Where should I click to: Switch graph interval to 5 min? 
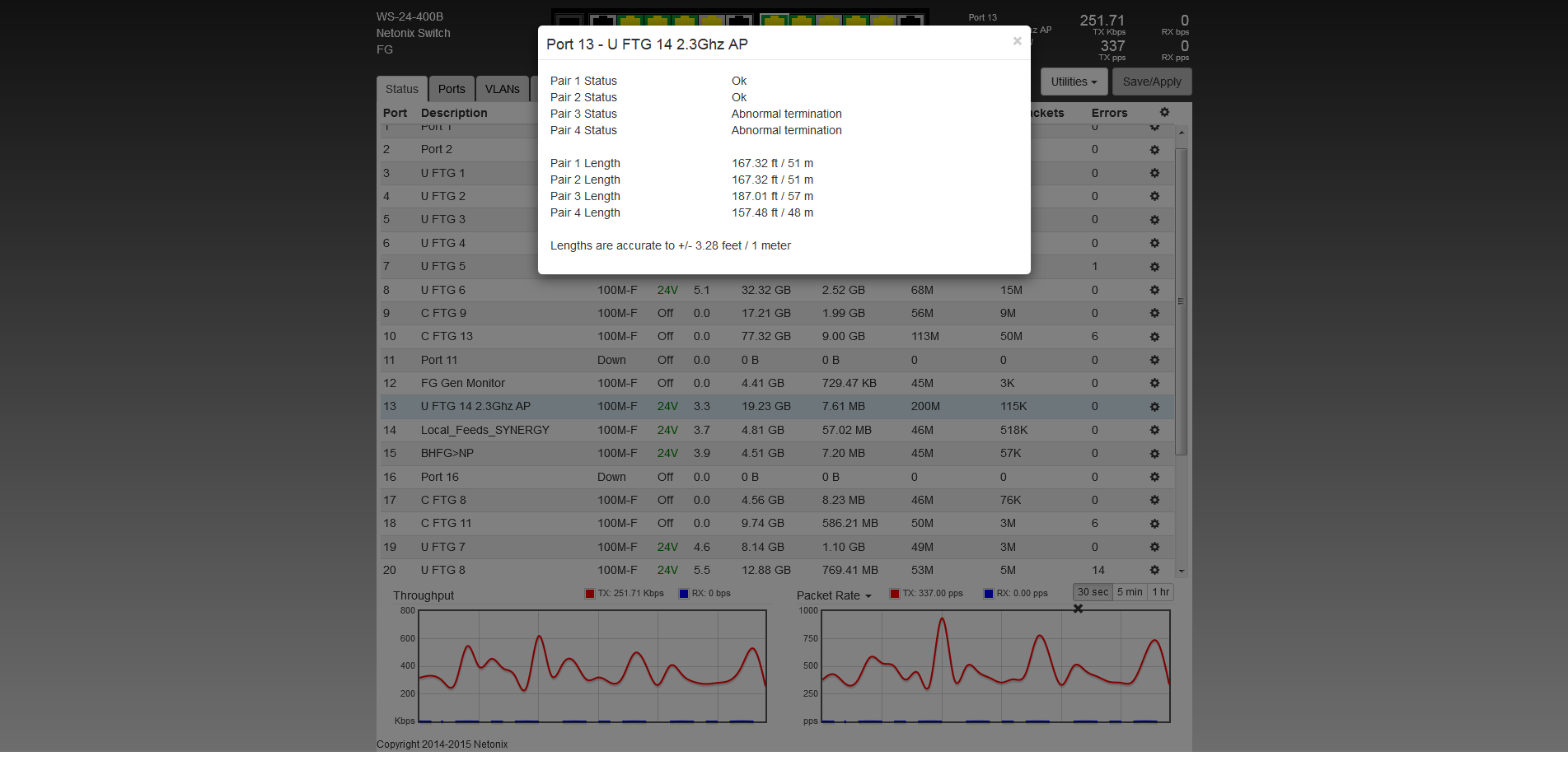(1130, 592)
